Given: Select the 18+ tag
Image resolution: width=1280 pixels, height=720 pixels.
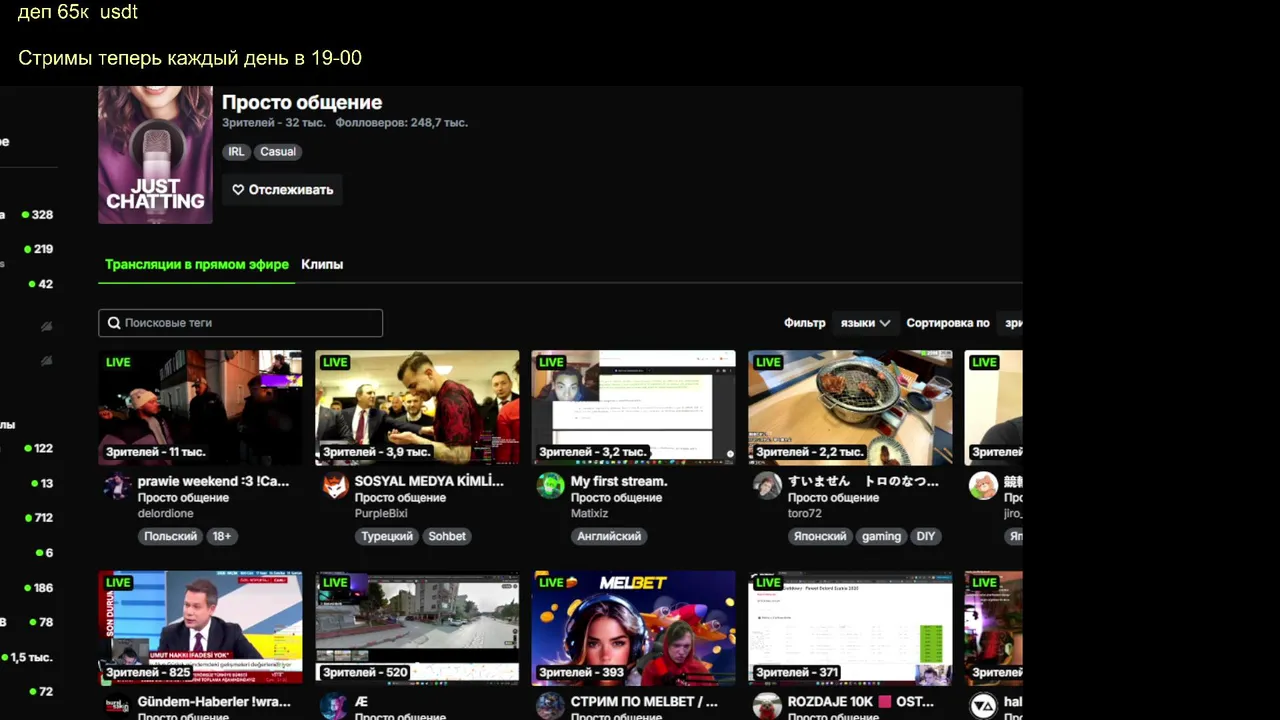Looking at the screenshot, I should click(x=222, y=537).
